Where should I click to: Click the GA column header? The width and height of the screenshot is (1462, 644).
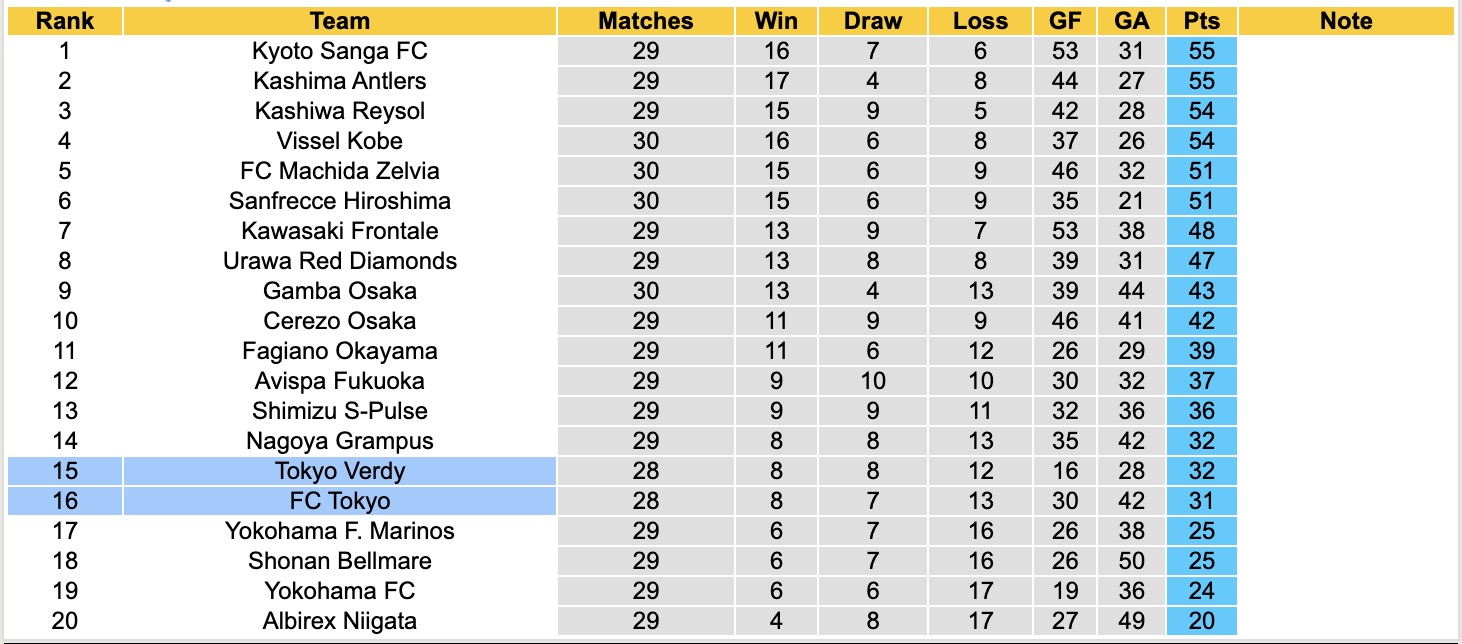point(1131,21)
